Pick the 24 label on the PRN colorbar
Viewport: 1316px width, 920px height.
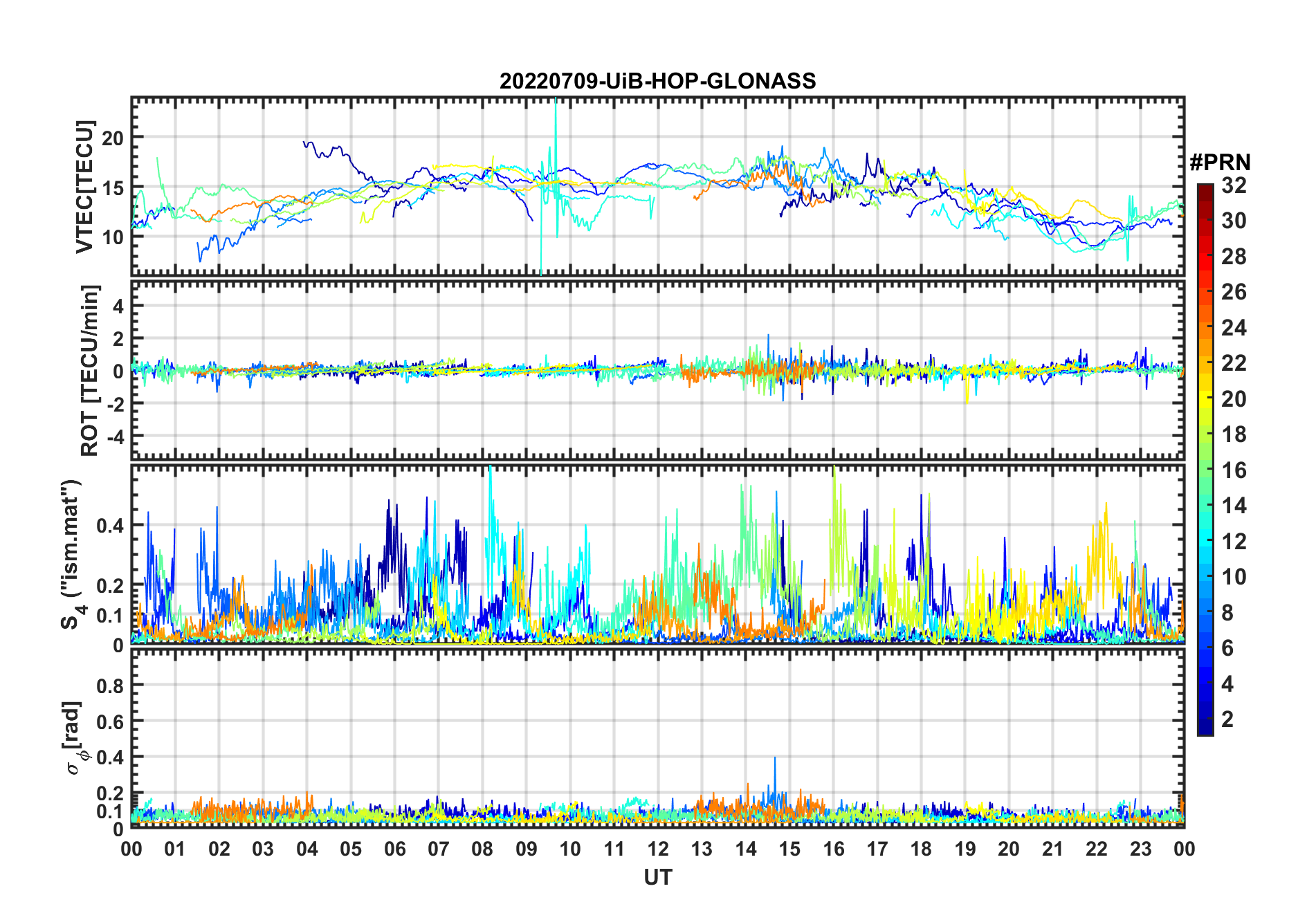click(x=1234, y=328)
